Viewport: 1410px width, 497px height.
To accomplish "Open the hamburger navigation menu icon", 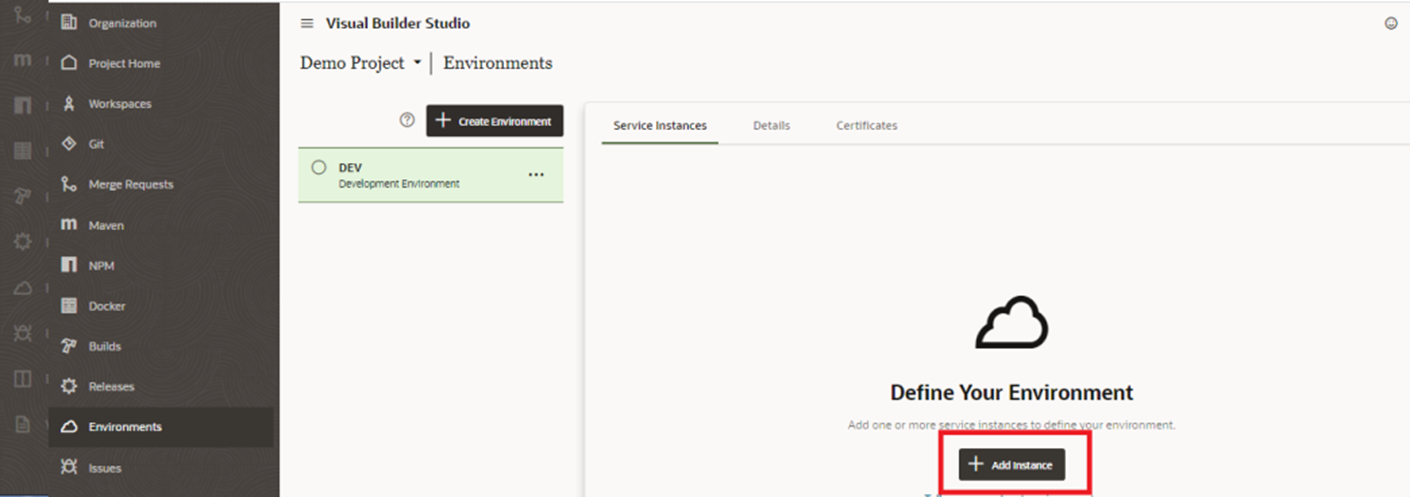I will tap(307, 23).
